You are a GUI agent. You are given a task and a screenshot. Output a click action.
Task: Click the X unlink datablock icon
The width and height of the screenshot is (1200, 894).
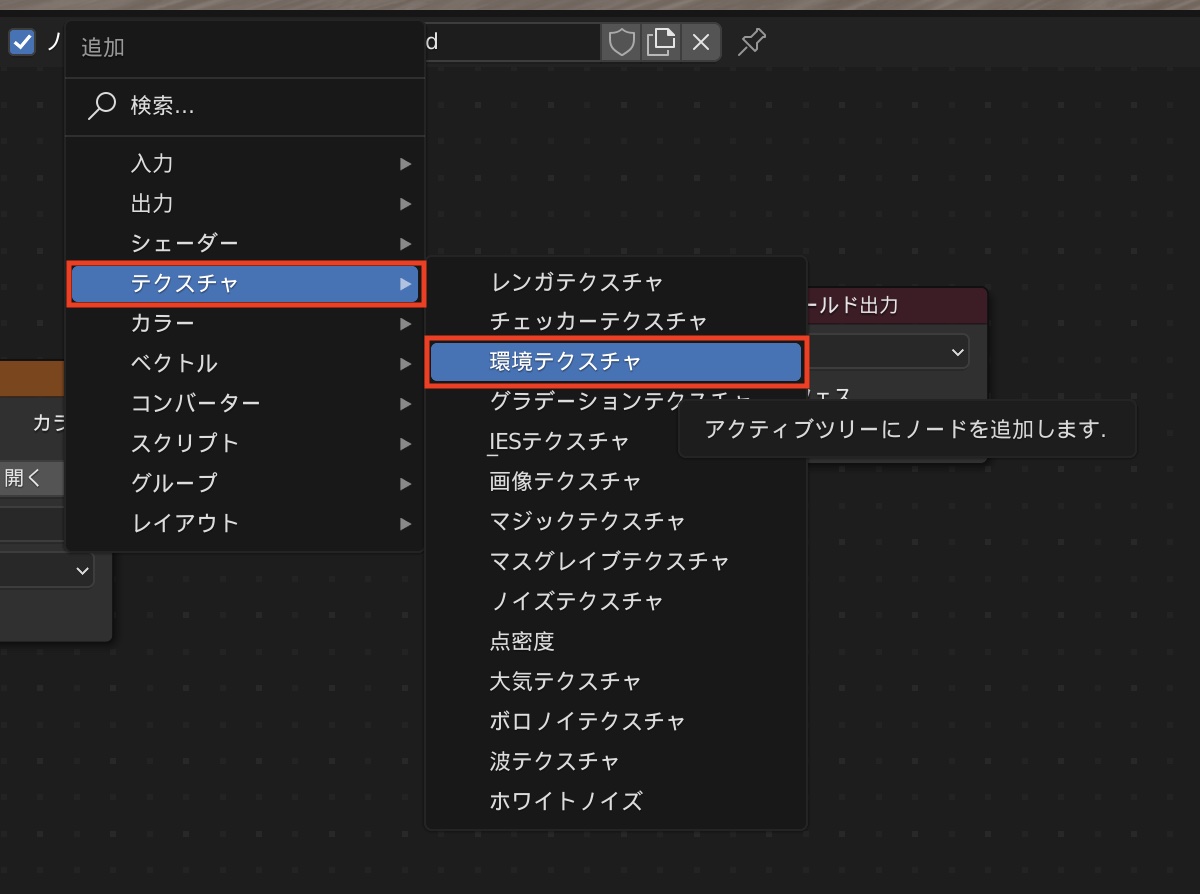click(701, 42)
